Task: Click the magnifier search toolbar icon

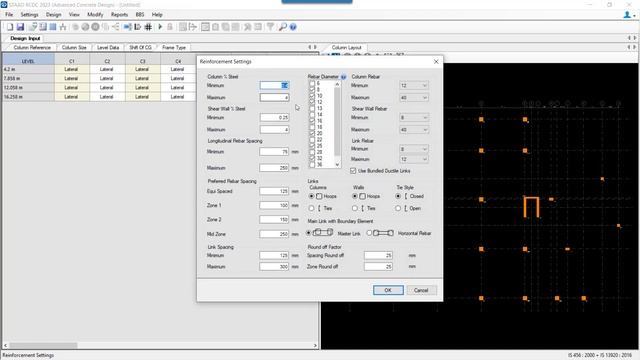Action: (x=282, y=27)
